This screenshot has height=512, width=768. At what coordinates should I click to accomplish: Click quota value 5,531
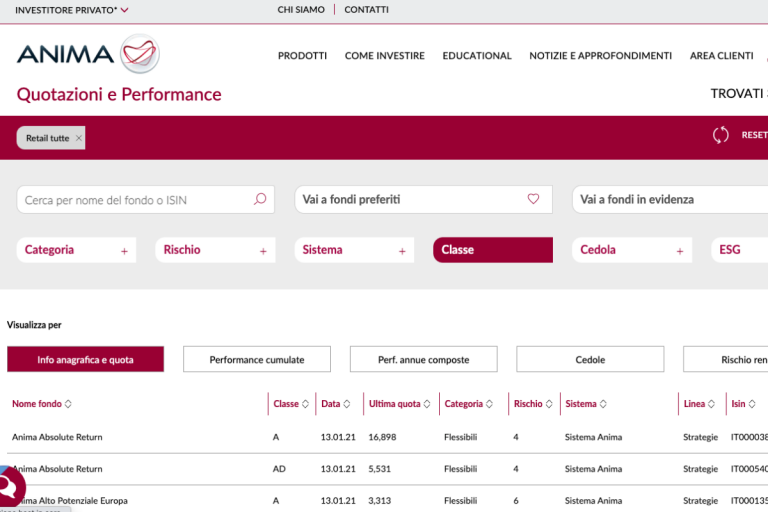pyautogui.click(x=380, y=469)
